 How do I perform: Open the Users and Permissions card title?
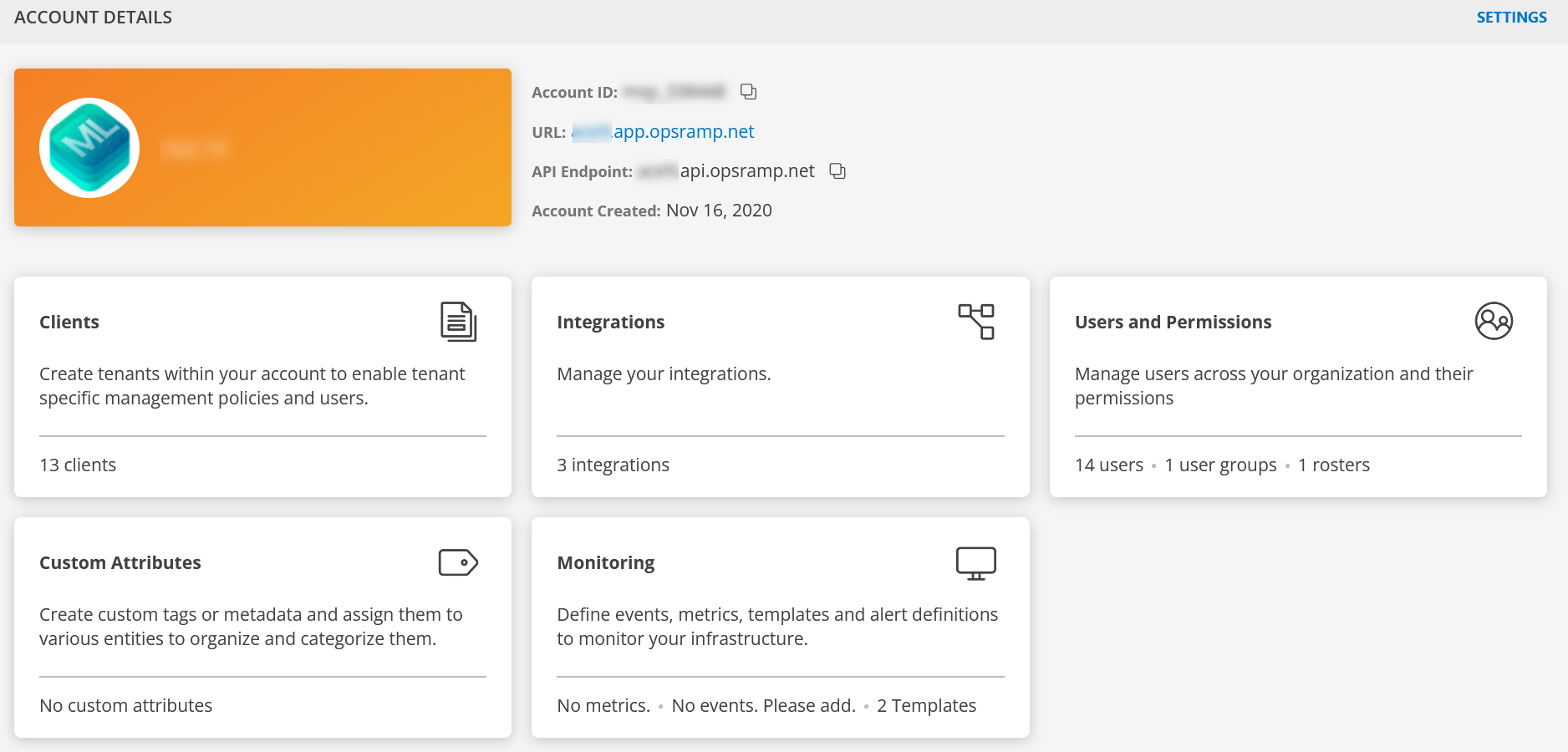pyautogui.click(x=1173, y=323)
